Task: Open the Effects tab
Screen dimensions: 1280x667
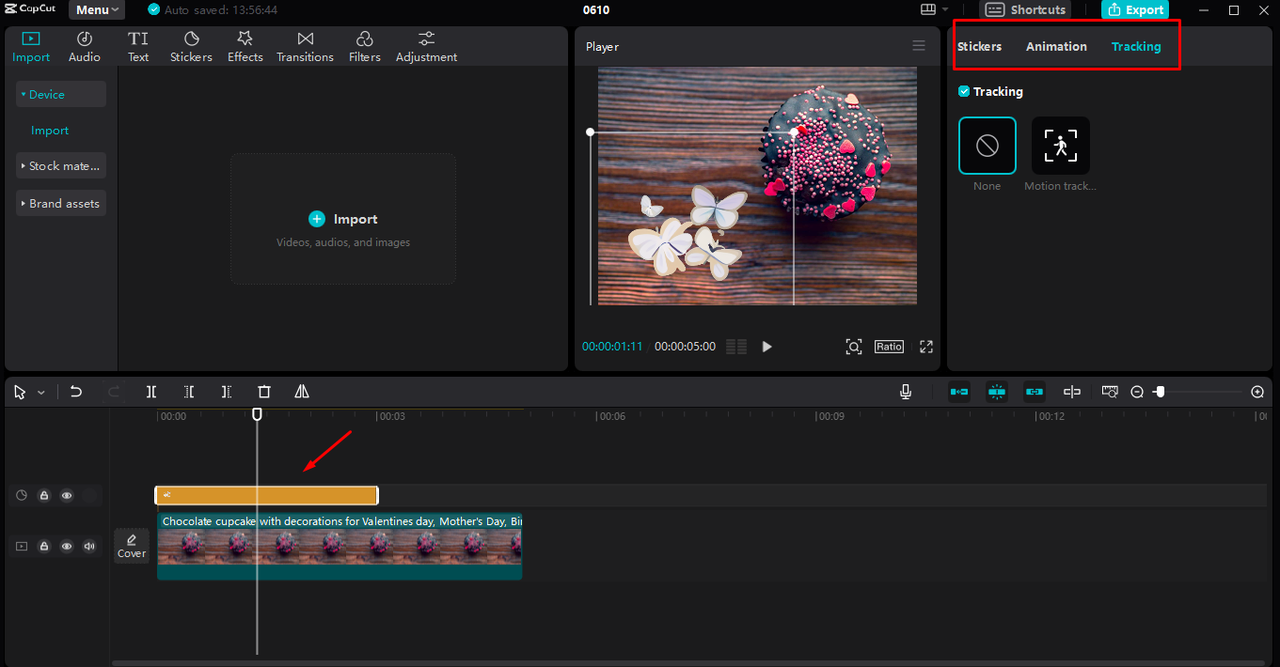Action: tap(245, 47)
